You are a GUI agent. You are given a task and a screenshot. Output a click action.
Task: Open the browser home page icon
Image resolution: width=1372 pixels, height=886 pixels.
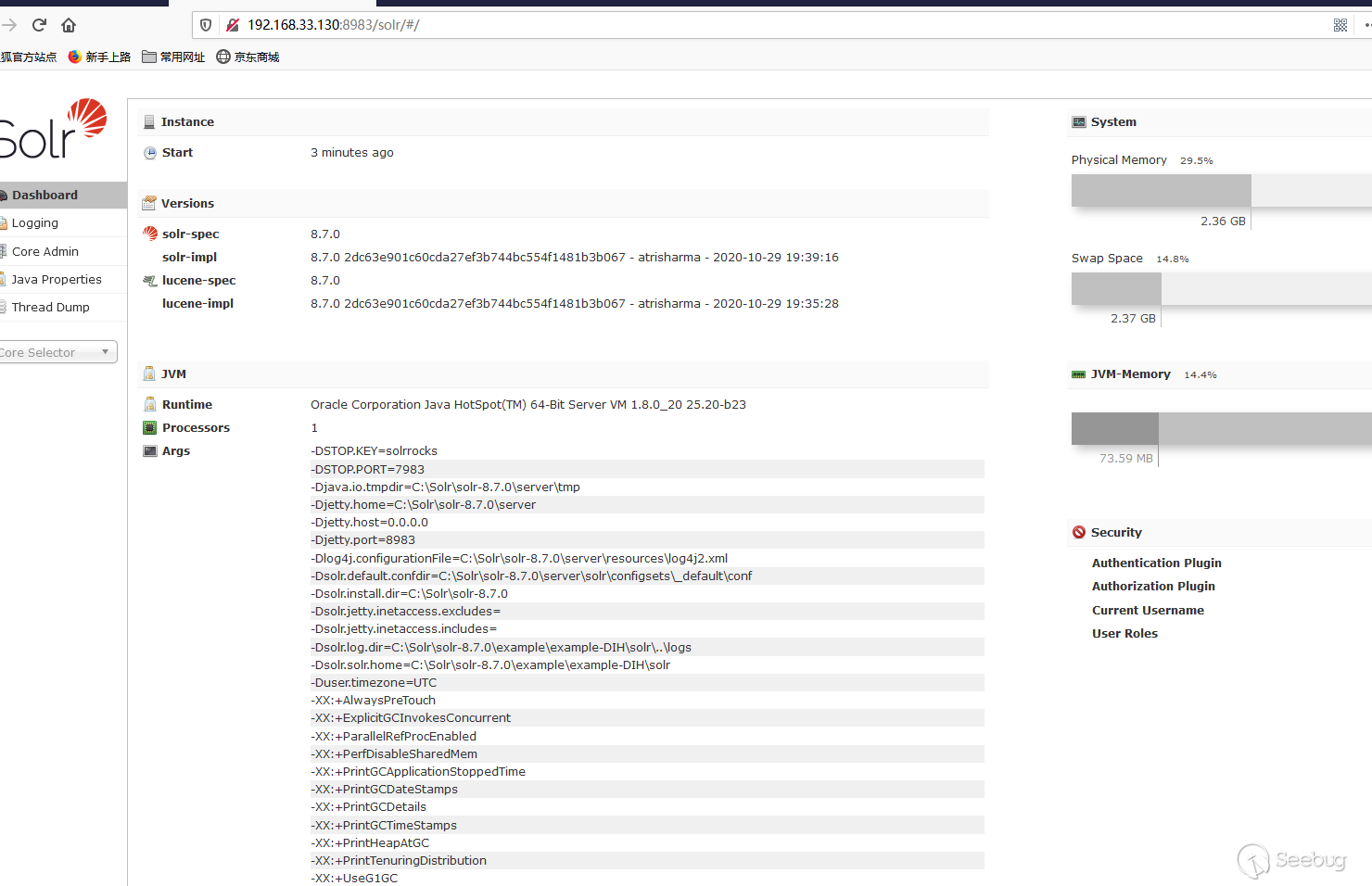69,25
